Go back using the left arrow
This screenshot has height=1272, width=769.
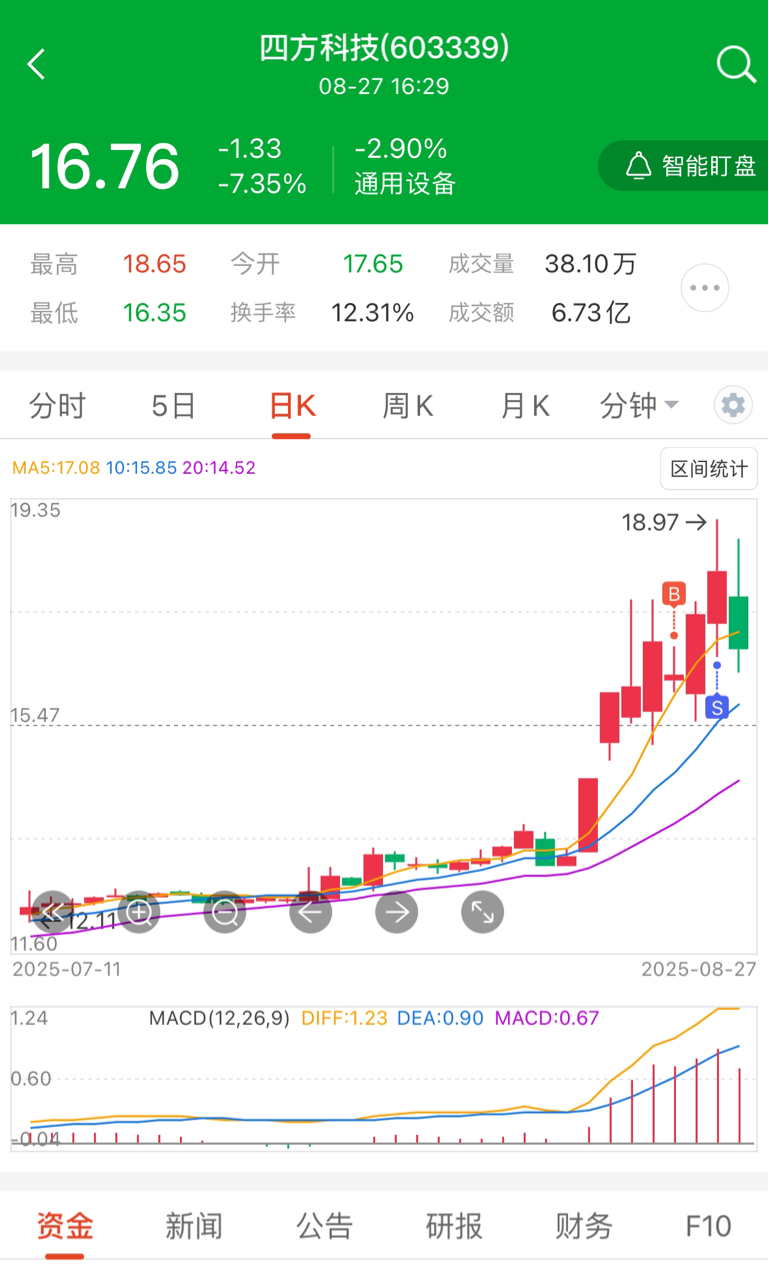pos(36,65)
